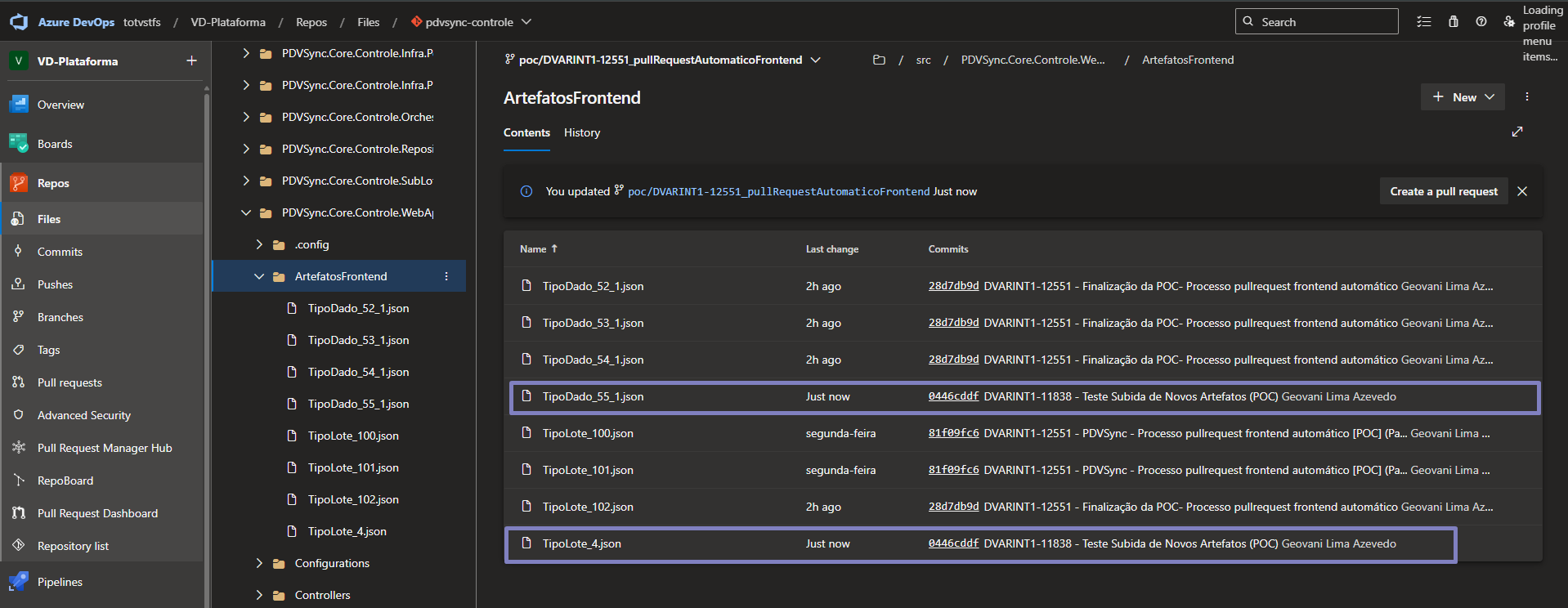Sort files by Name column header
The image size is (1568, 608).
pyautogui.click(x=533, y=249)
